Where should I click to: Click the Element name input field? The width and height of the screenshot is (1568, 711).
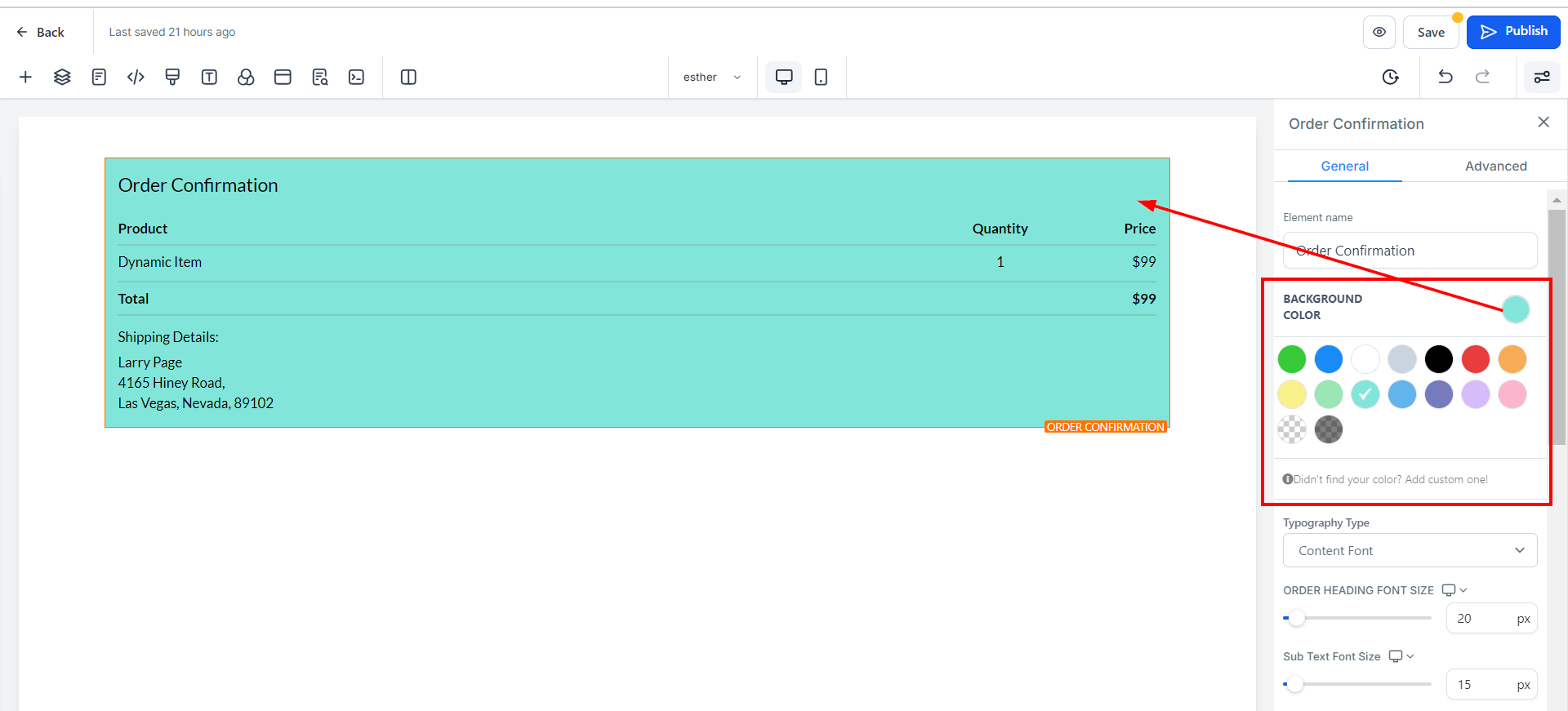coord(1410,251)
